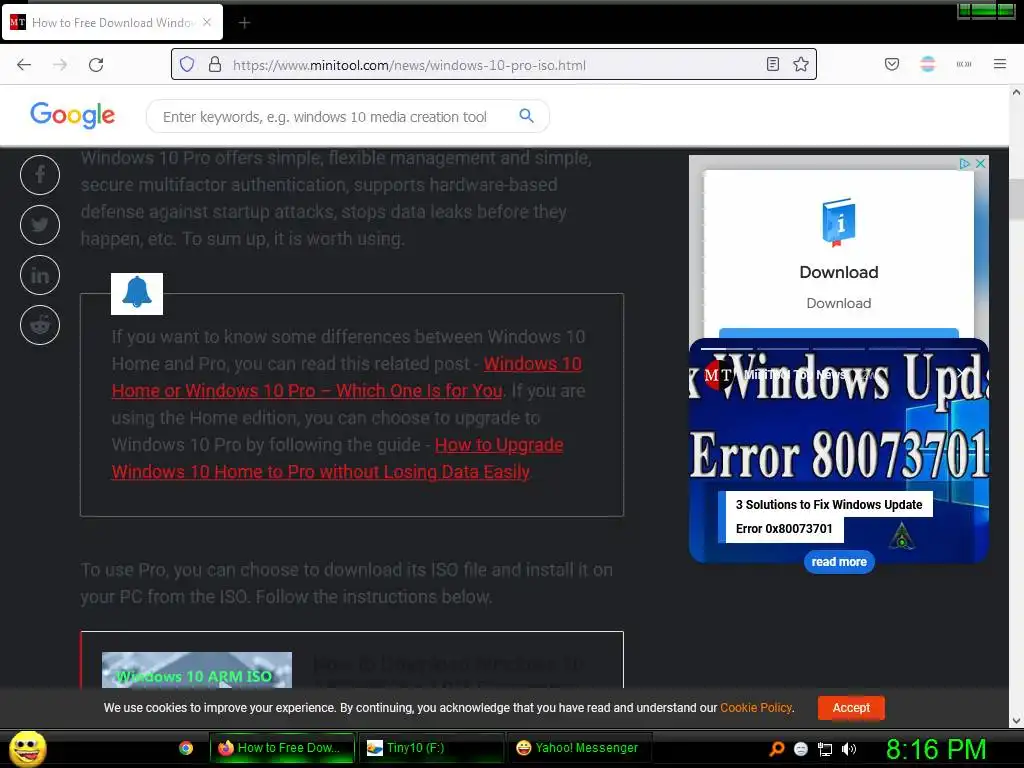Click the browser forward arrow
The height and width of the screenshot is (768, 1024).
[60, 65]
